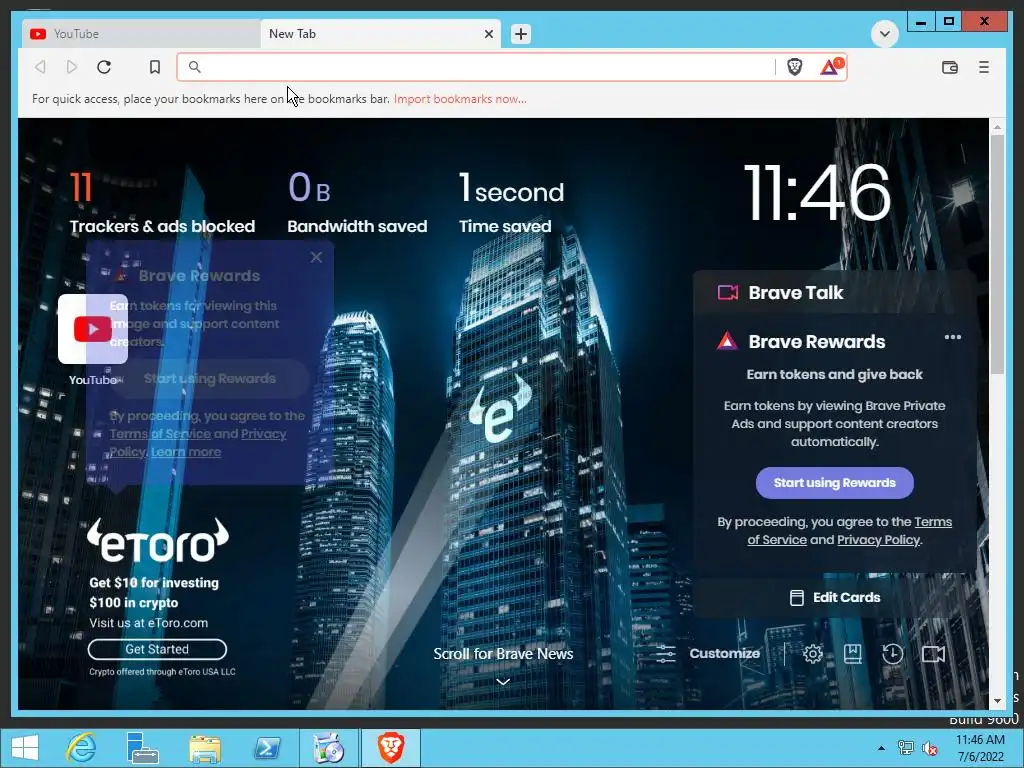Click the installer disc taskbar icon
This screenshot has height=768, width=1024.
(x=328, y=748)
